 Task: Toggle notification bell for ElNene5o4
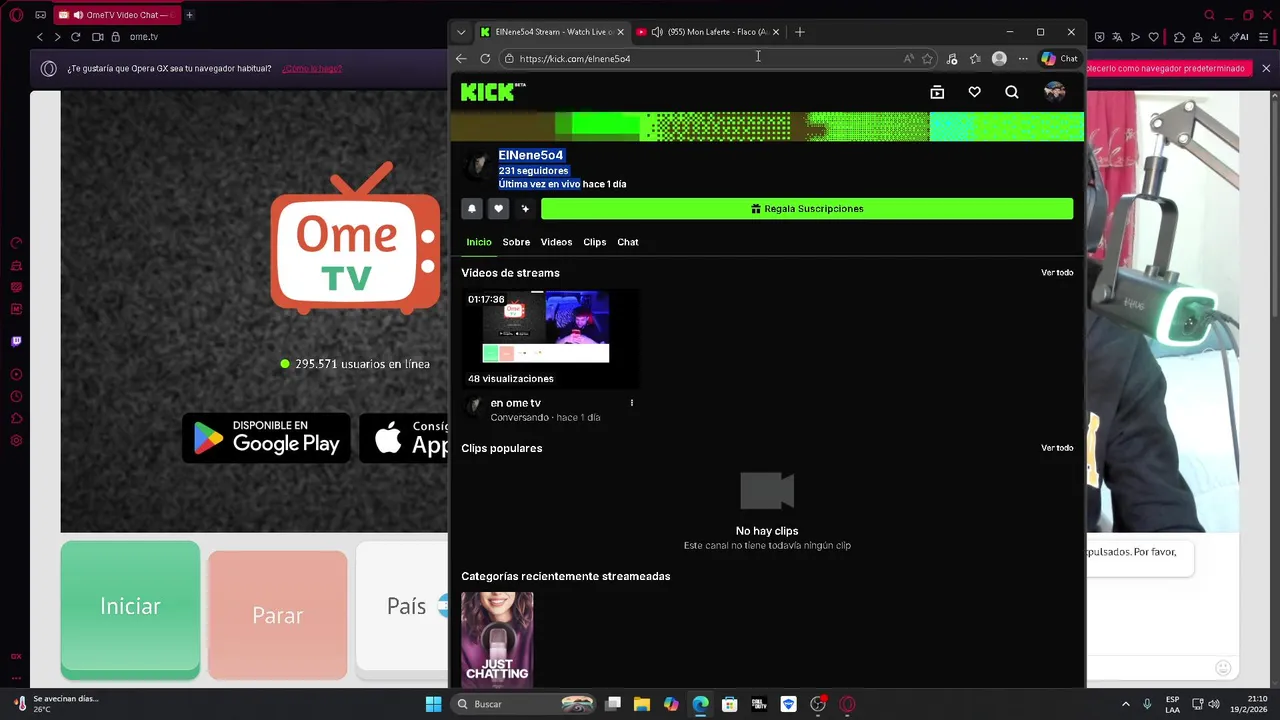(472, 209)
